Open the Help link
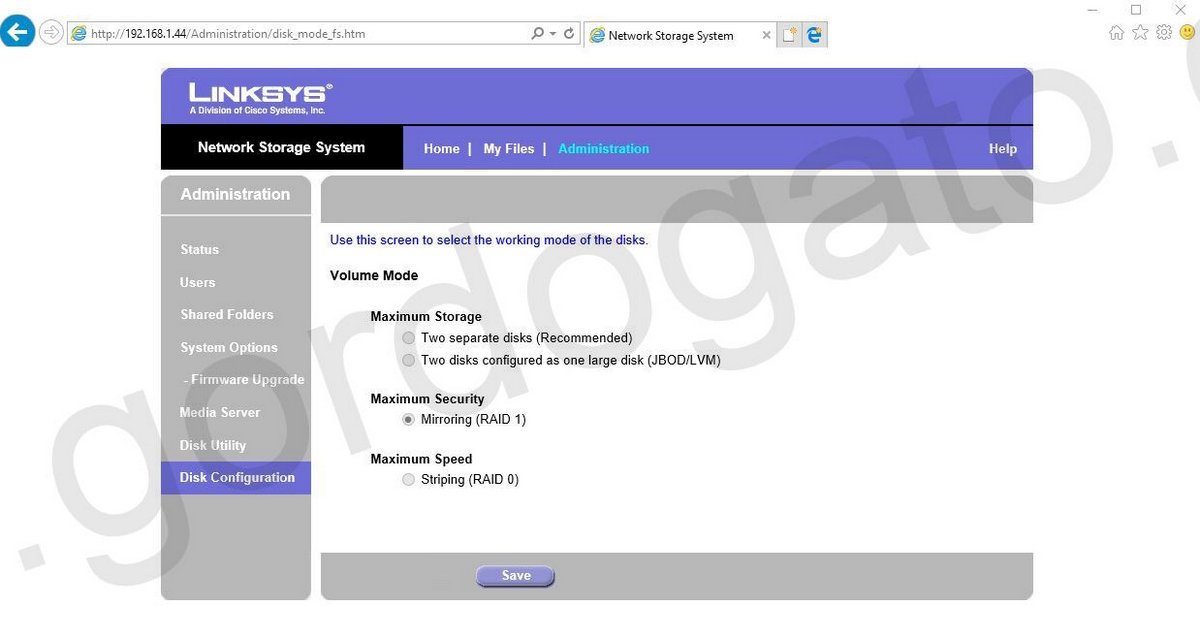 1002,149
